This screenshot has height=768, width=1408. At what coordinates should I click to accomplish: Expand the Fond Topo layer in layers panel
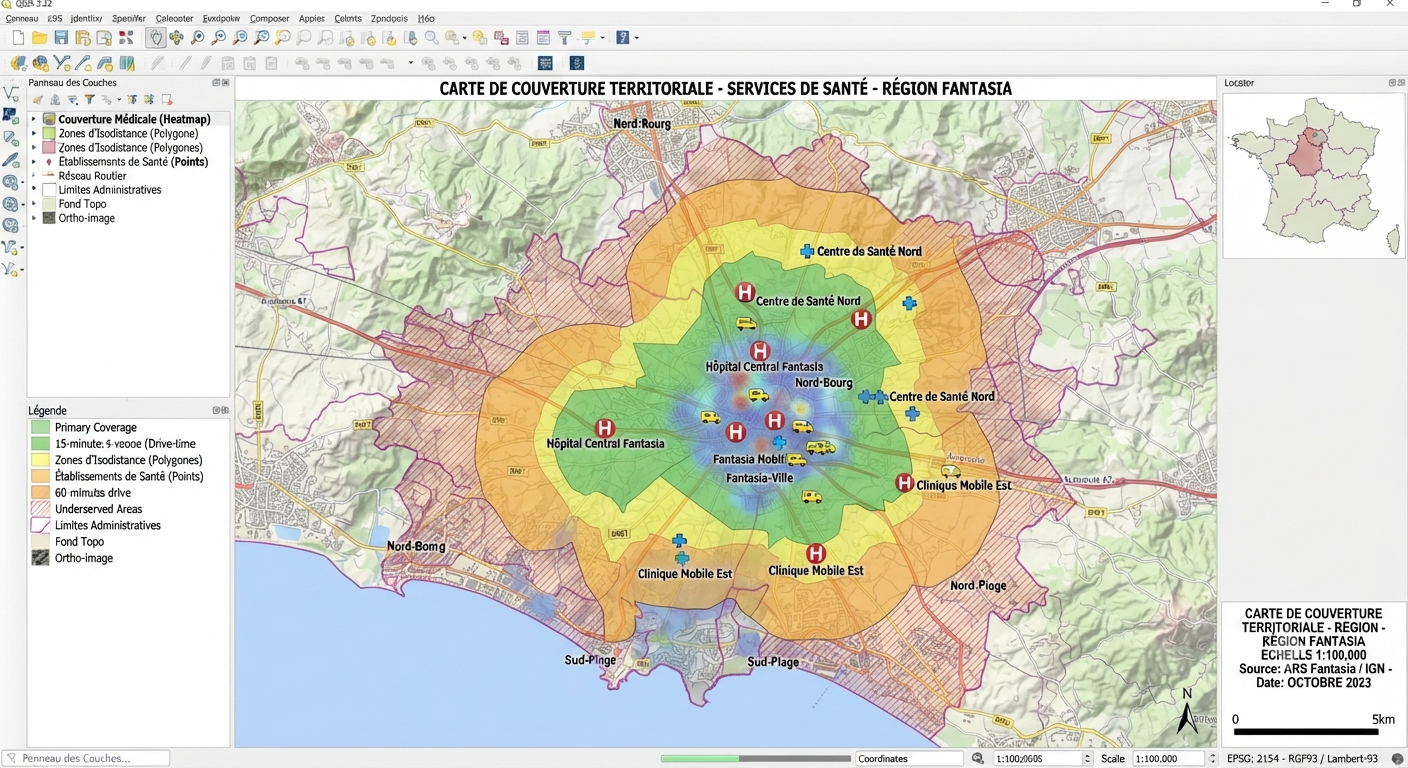click(33, 204)
